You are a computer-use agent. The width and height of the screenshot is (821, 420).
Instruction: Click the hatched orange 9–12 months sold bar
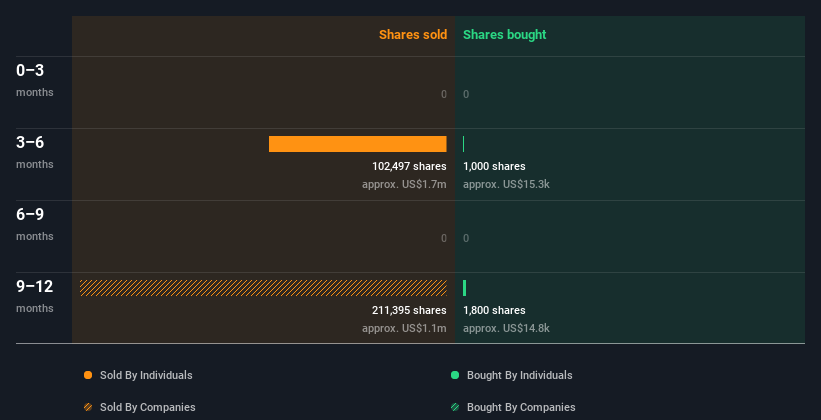click(x=263, y=288)
